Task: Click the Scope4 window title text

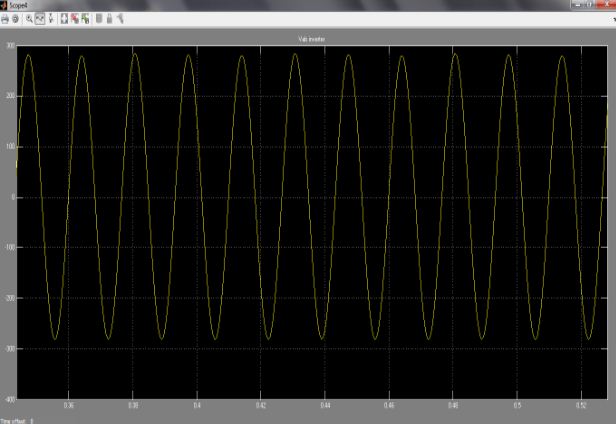Action: tap(18, 6)
